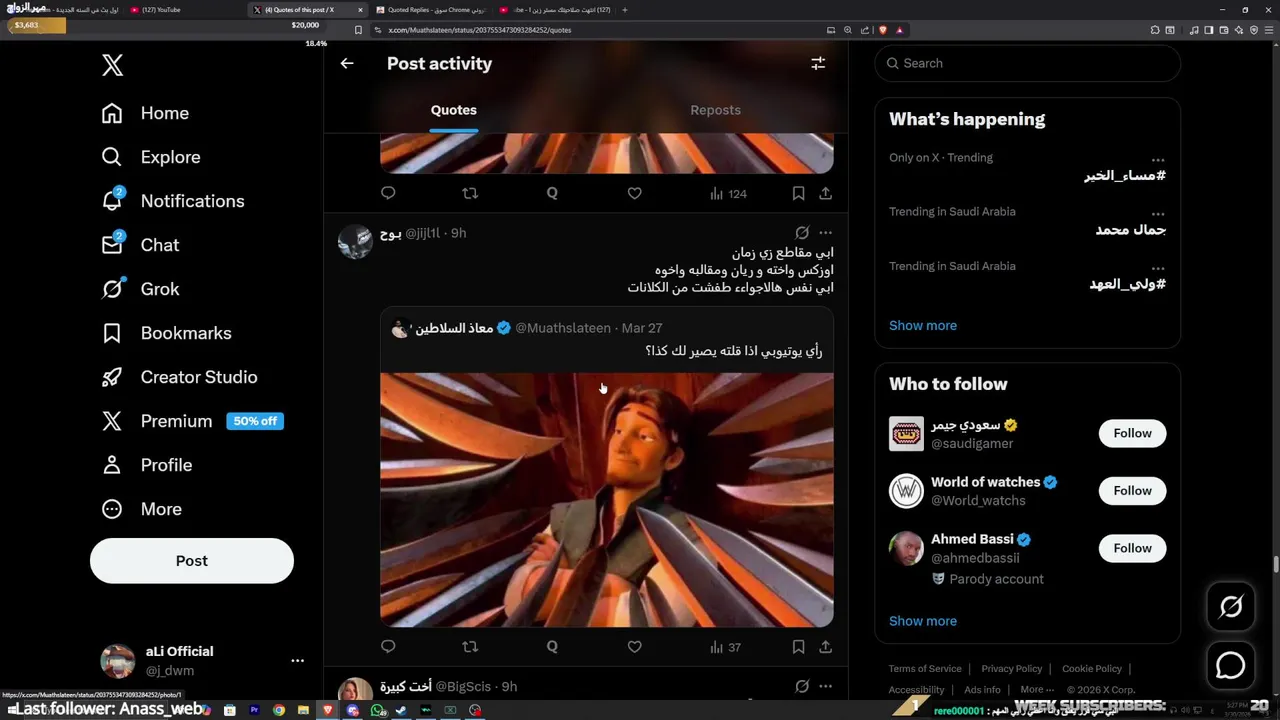The height and width of the screenshot is (720, 1280).
Task: Bookmark the post with 37 views
Action: [x=798, y=647]
